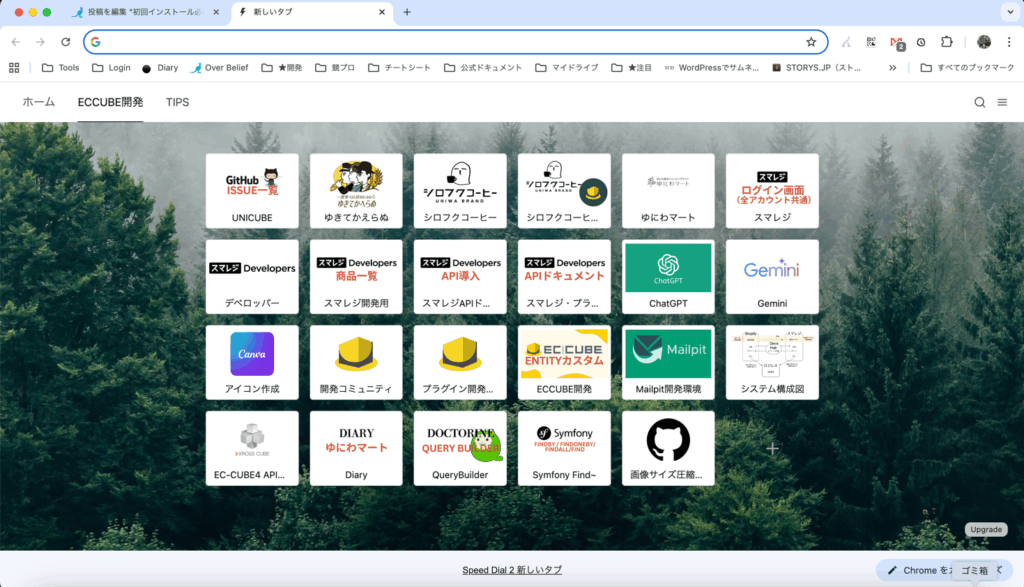Click the Upgrade button
This screenshot has width=1024, height=587.
(x=985, y=529)
